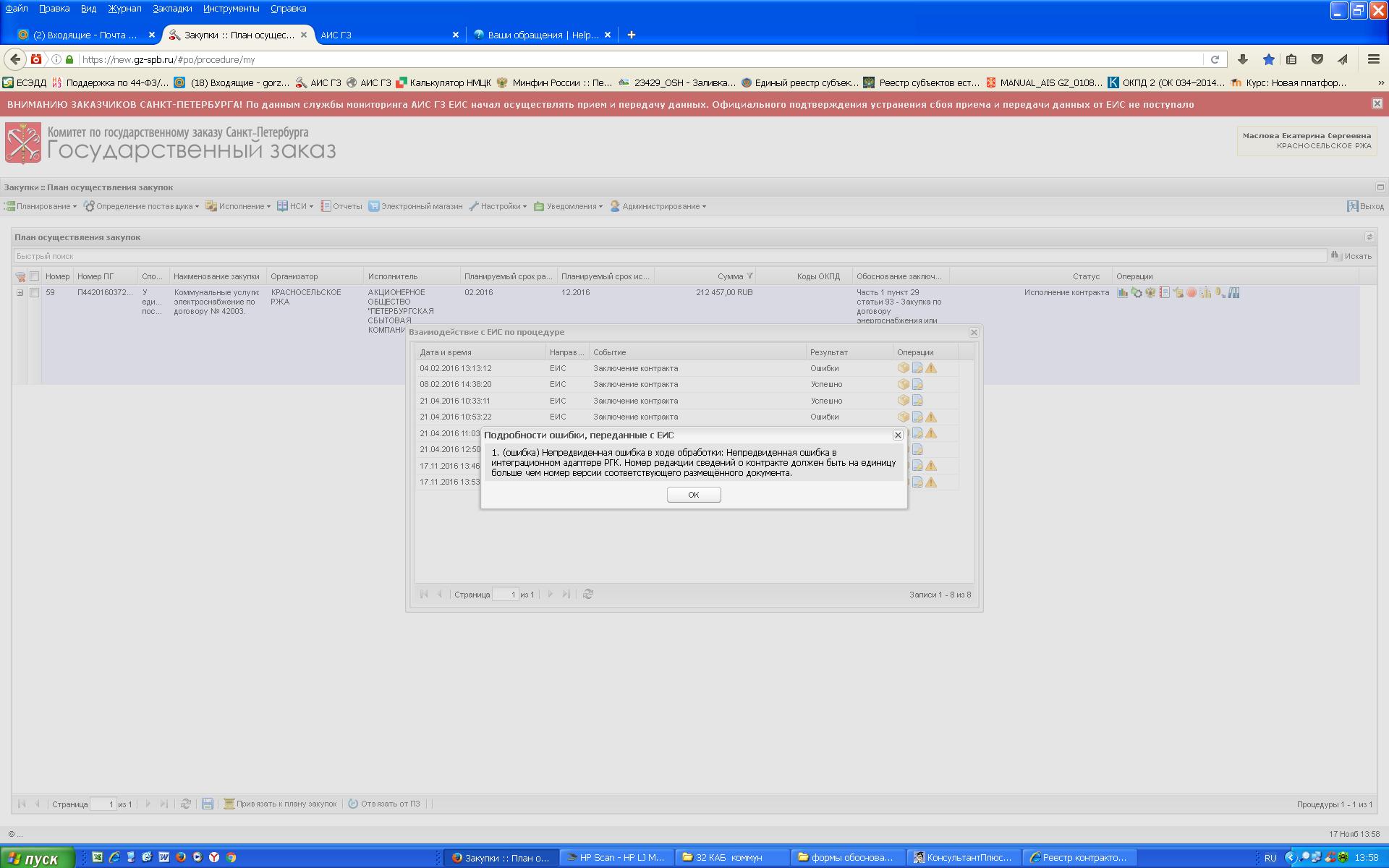Click OK in the error details dialog

point(693,495)
